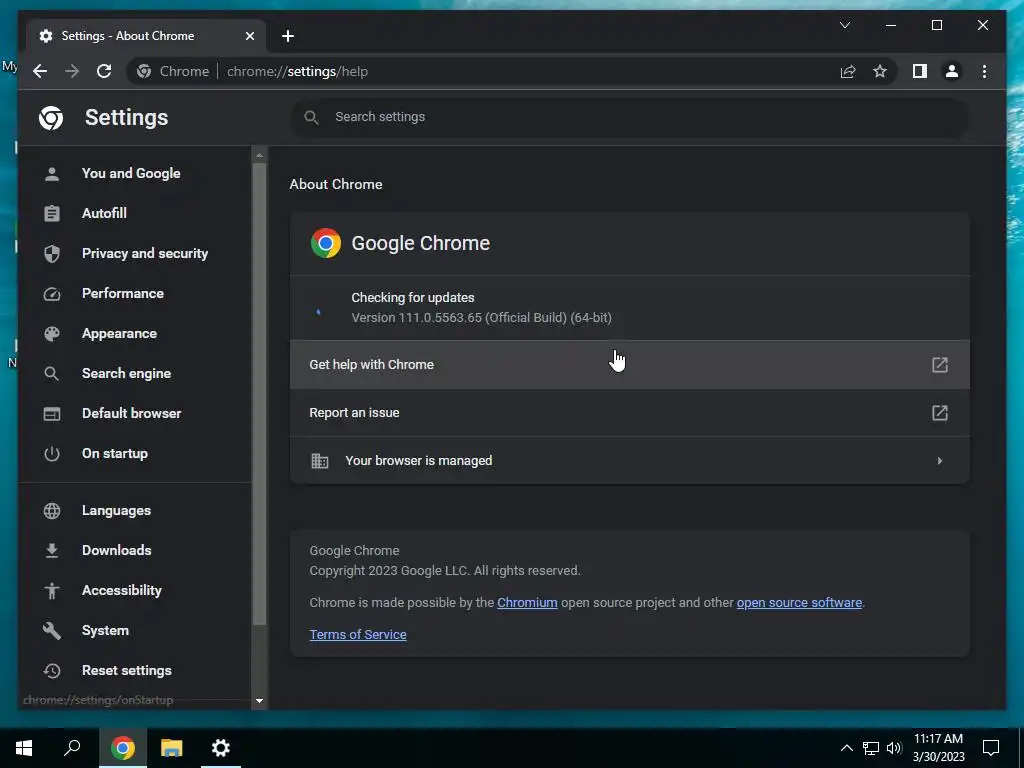Open Chrome's three-dot menu
Screen dimensions: 1024x768
[x=984, y=71]
